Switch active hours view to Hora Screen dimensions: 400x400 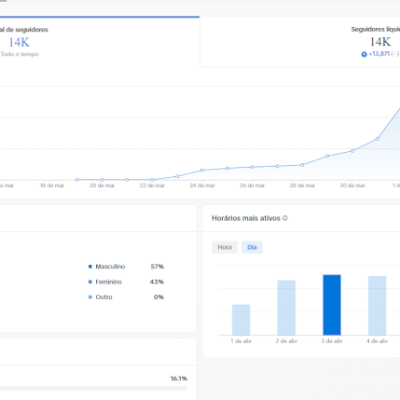click(x=225, y=247)
